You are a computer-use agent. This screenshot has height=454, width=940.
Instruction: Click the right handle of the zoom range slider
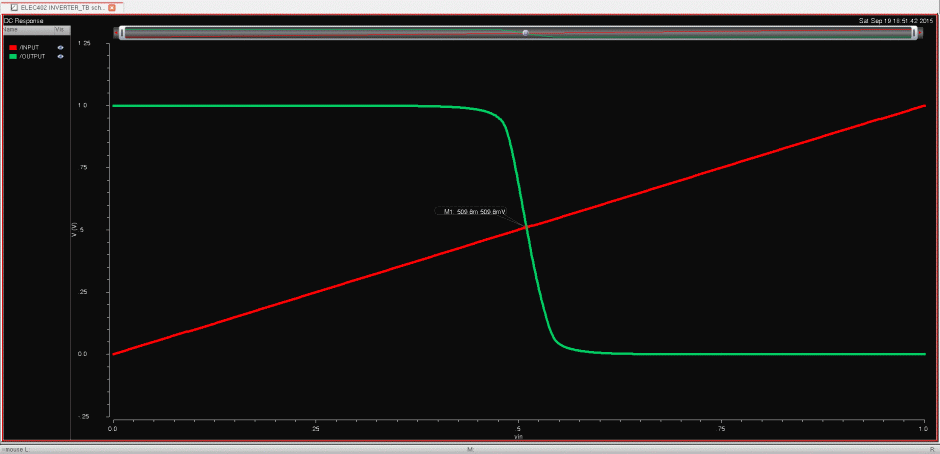coord(914,33)
